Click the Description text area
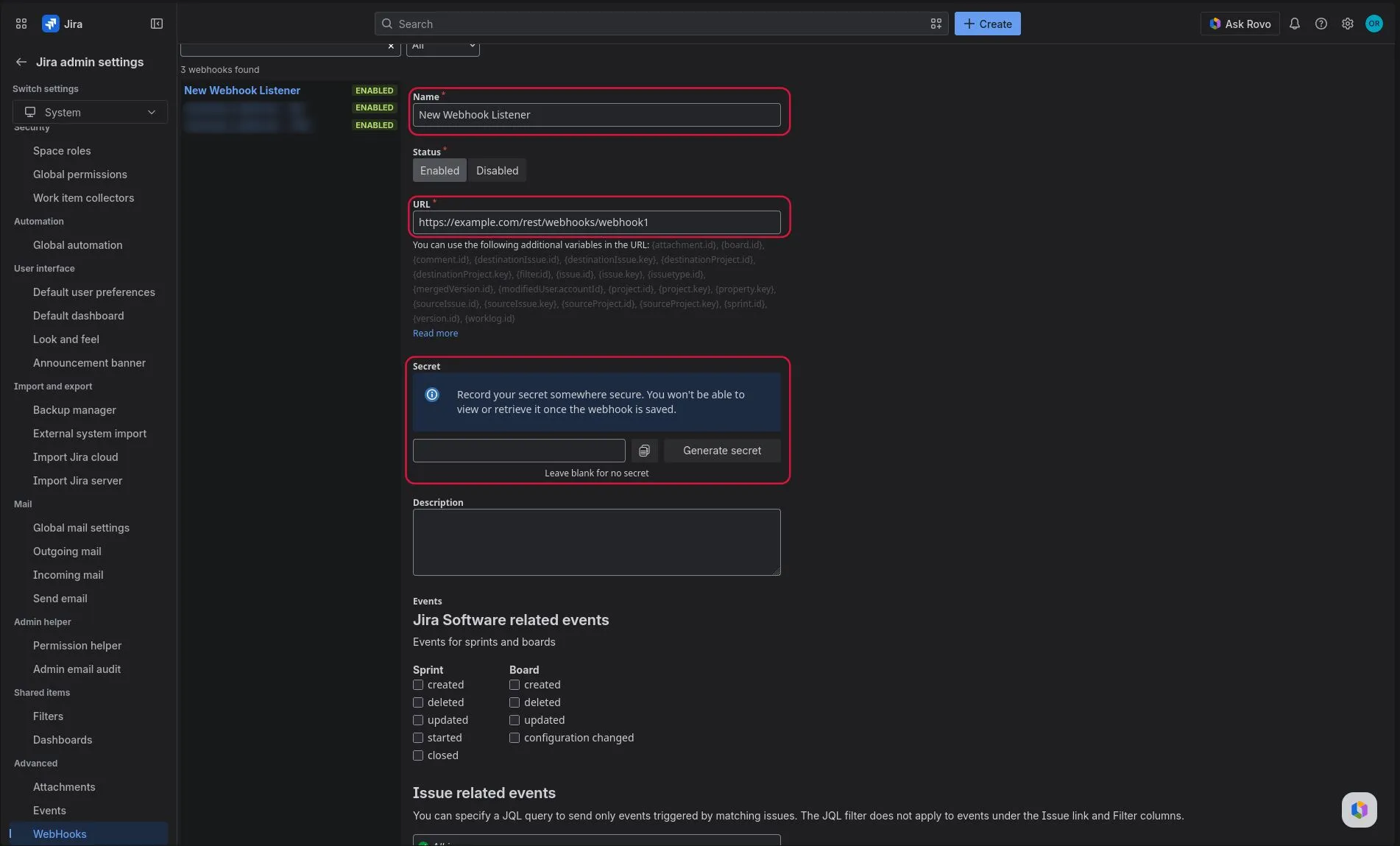This screenshot has height=846, width=1400. [596, 542]
